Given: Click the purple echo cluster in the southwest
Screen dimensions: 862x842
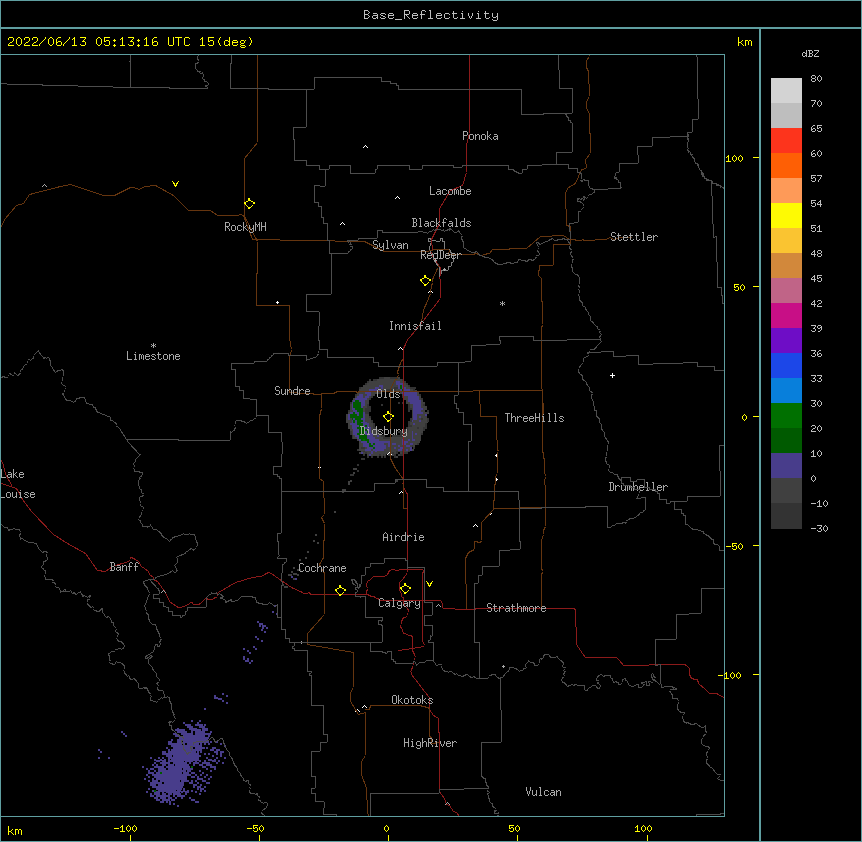Looking at the screenshot, I should (183, 763).
